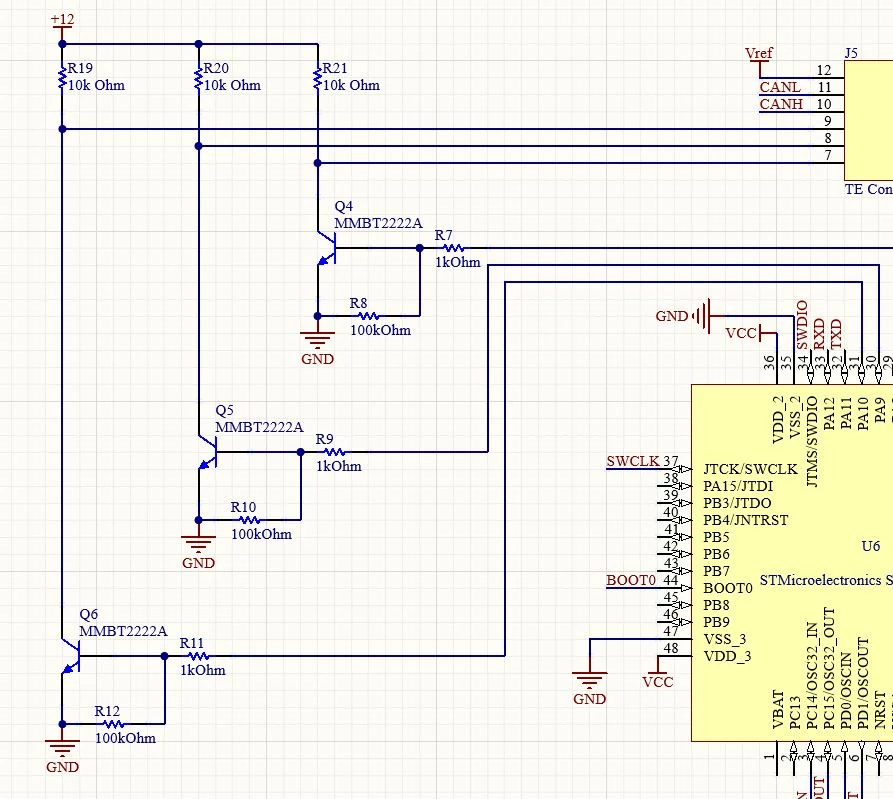Select resistor R7 1kOhm symbol
This screenshot has height=799, width=893.
pyautogui.click(x=453, y=248)
